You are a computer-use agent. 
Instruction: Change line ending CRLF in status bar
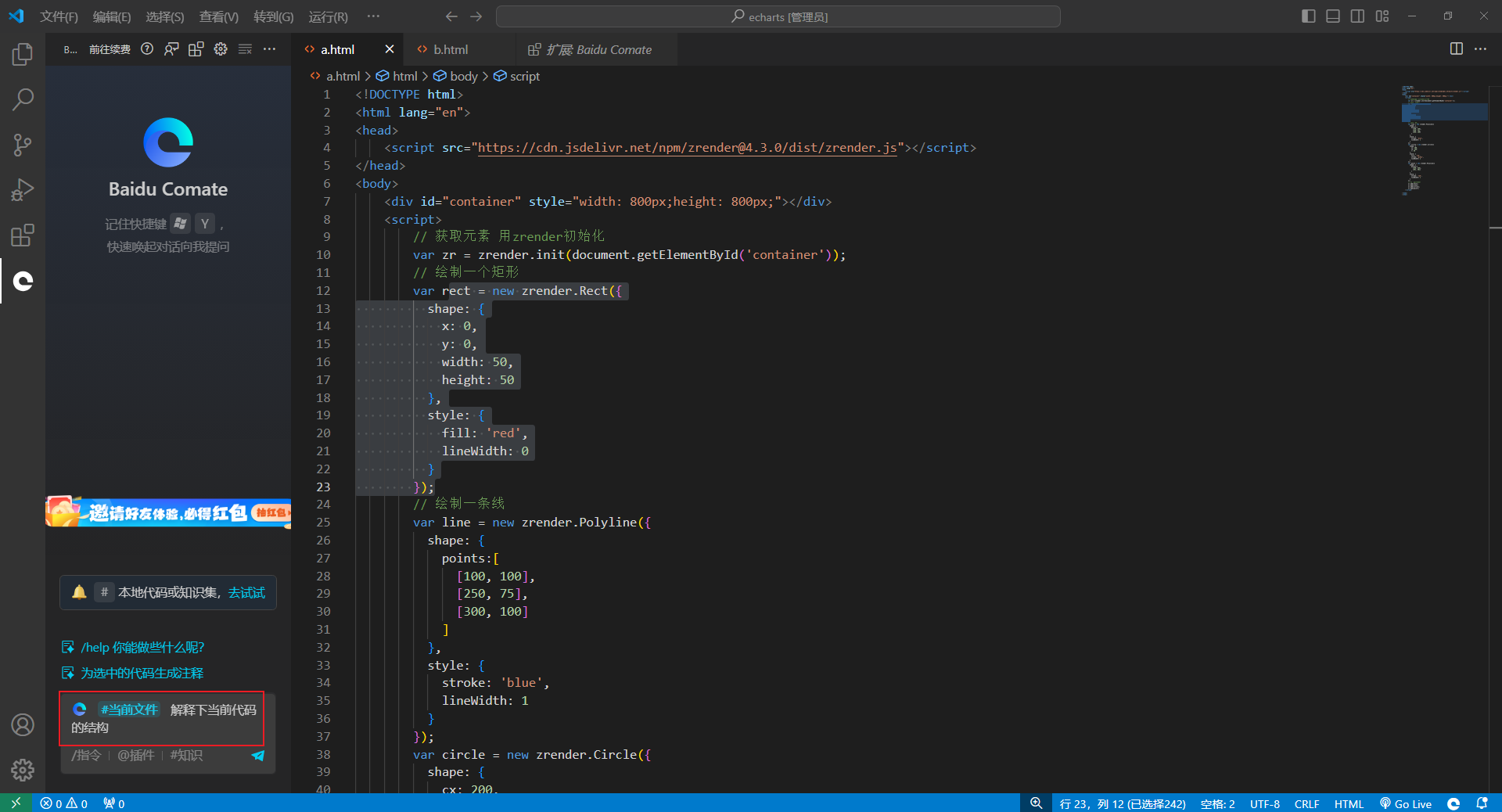point(1307,803)
